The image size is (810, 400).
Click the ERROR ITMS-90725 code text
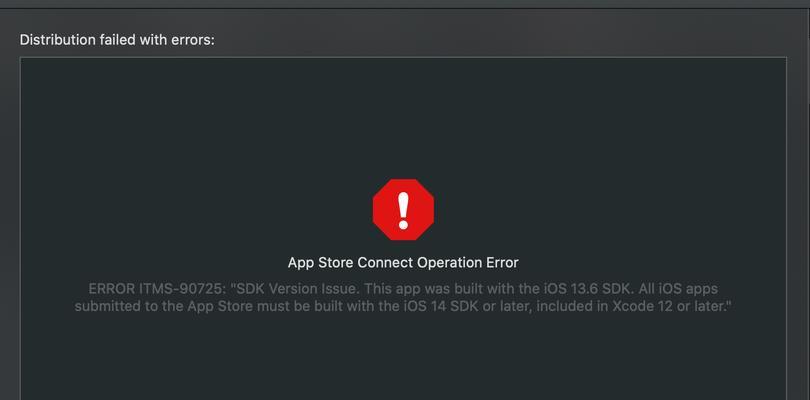[158, 288]
